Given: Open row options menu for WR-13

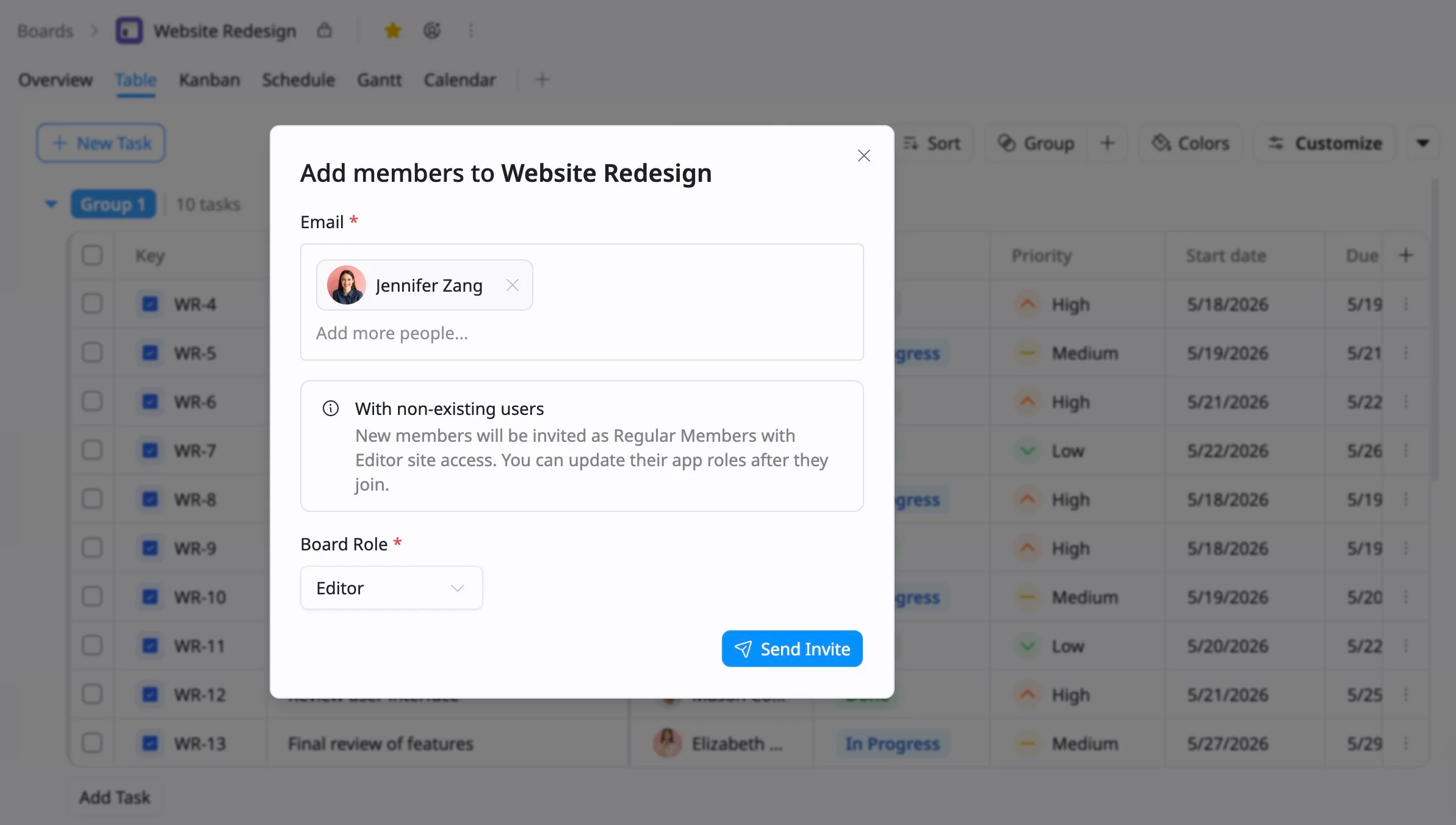Looking at the screenshot, I should tap(1406, 744).
